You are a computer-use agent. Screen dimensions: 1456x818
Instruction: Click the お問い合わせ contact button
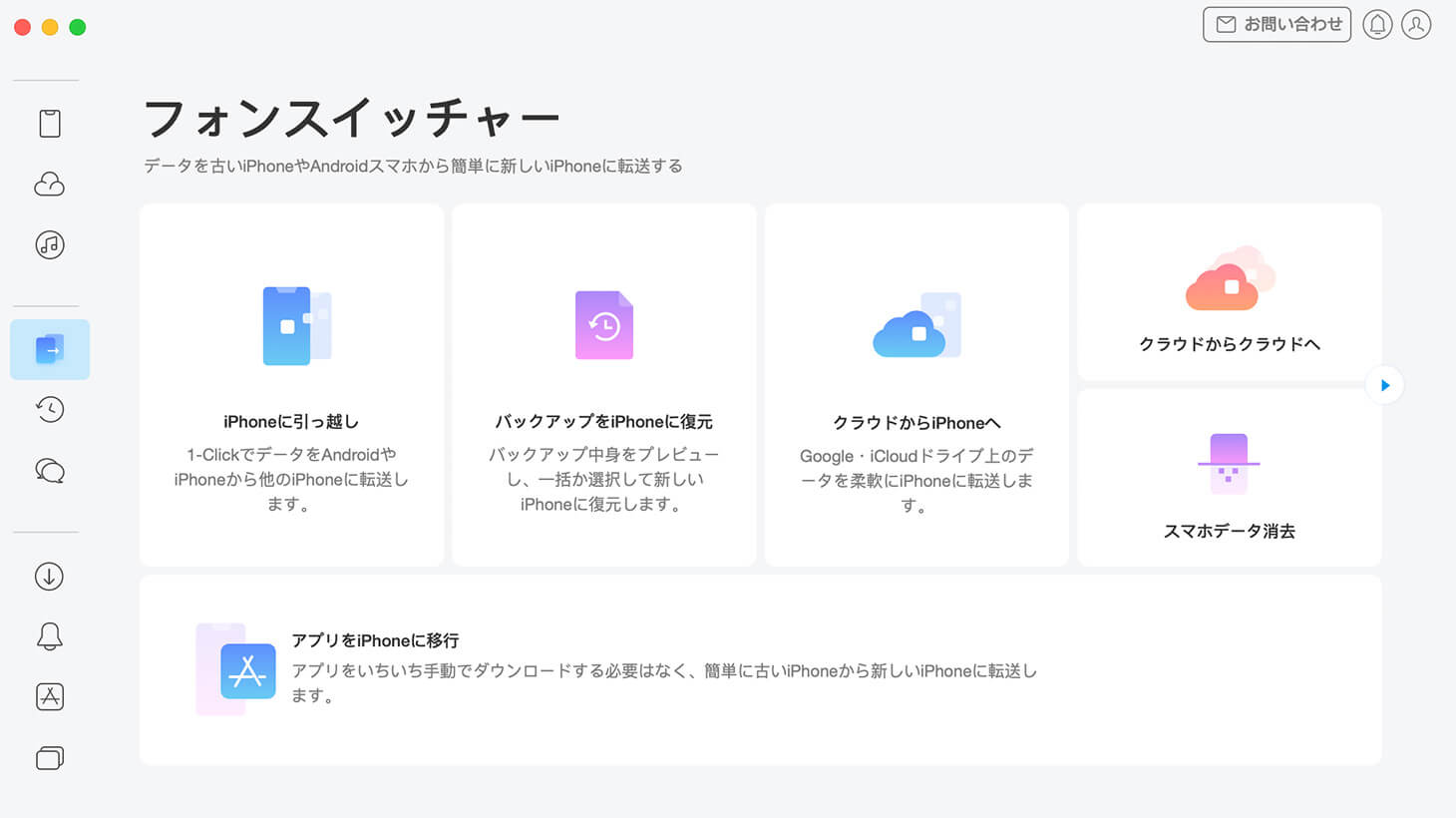[x=1276, y=24]
